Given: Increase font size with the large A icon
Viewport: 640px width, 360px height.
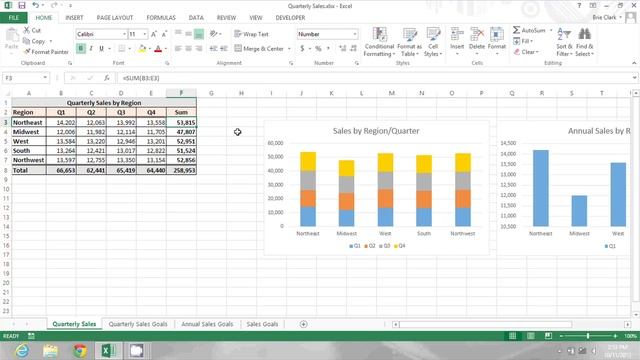Looking at the screenshot, I should click(x=154, y=34).
